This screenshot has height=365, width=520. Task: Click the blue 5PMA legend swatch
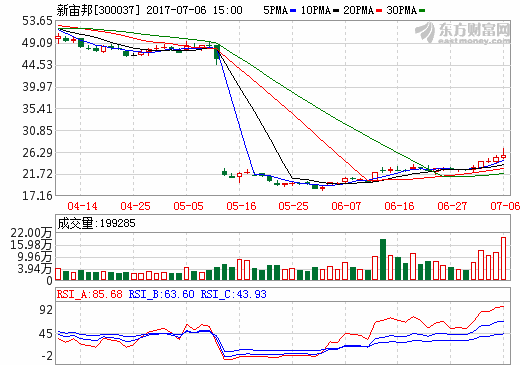tap(293, 11)
